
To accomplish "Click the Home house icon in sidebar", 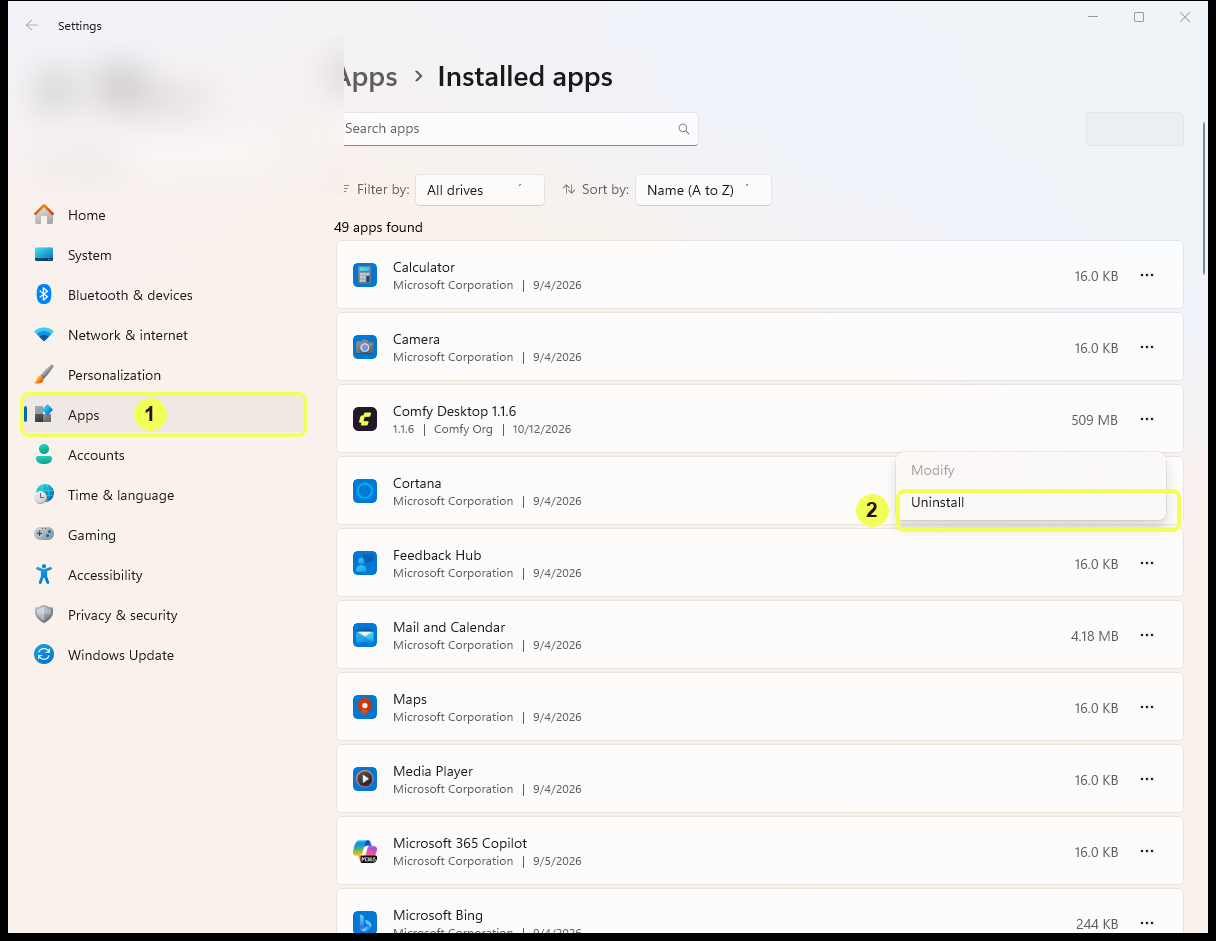I will [x=44, y=215].
